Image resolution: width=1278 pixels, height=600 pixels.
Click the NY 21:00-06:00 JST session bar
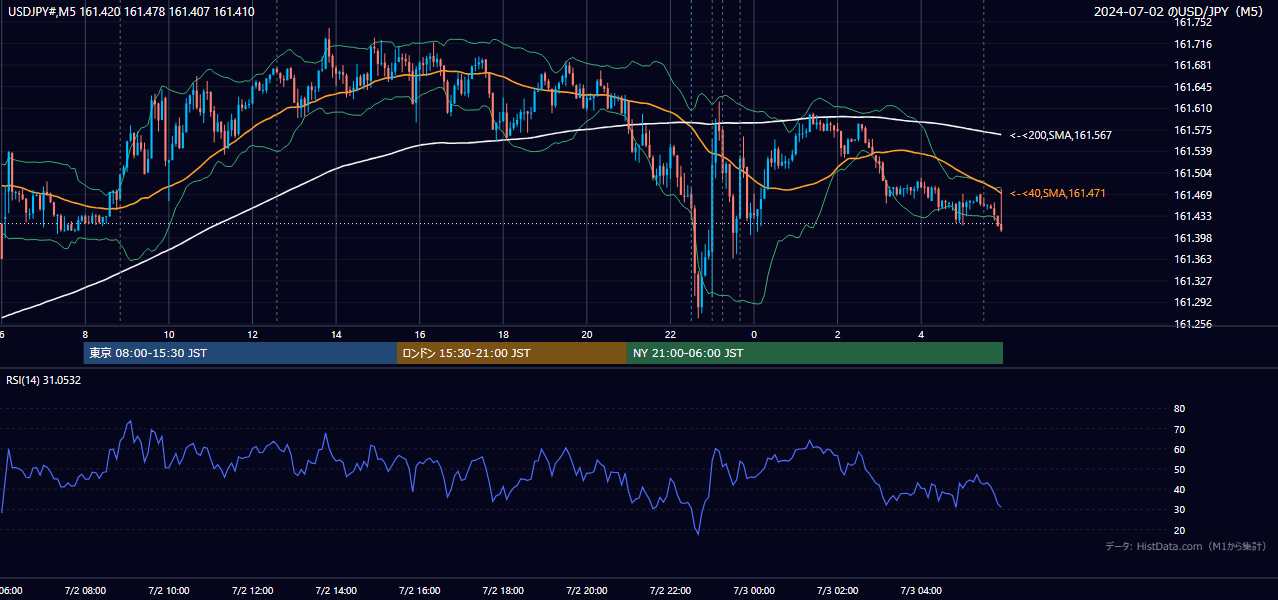click(815, 353)
